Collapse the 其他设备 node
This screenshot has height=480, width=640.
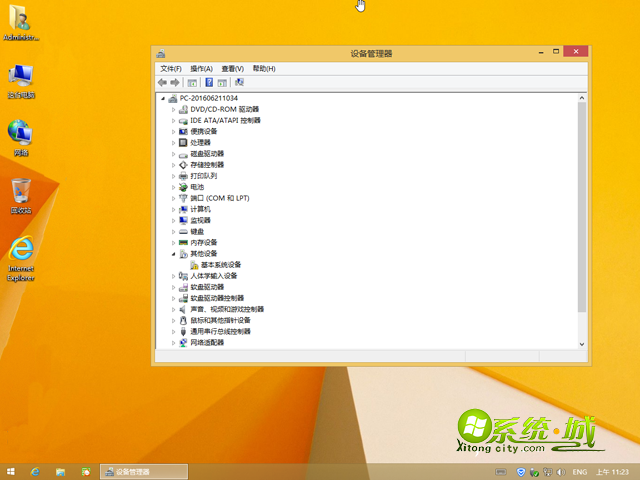pyautogui.click(x=173, y=254)
